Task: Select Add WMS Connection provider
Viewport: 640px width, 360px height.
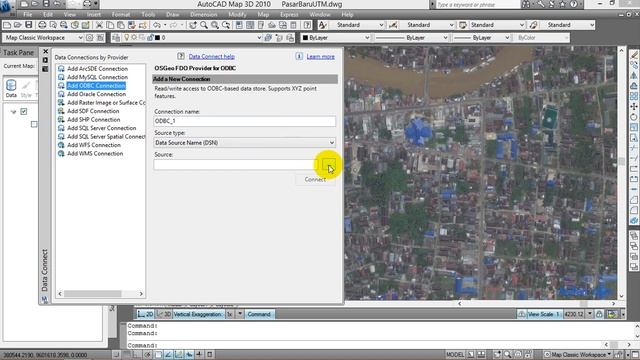Action: [95, 153]
